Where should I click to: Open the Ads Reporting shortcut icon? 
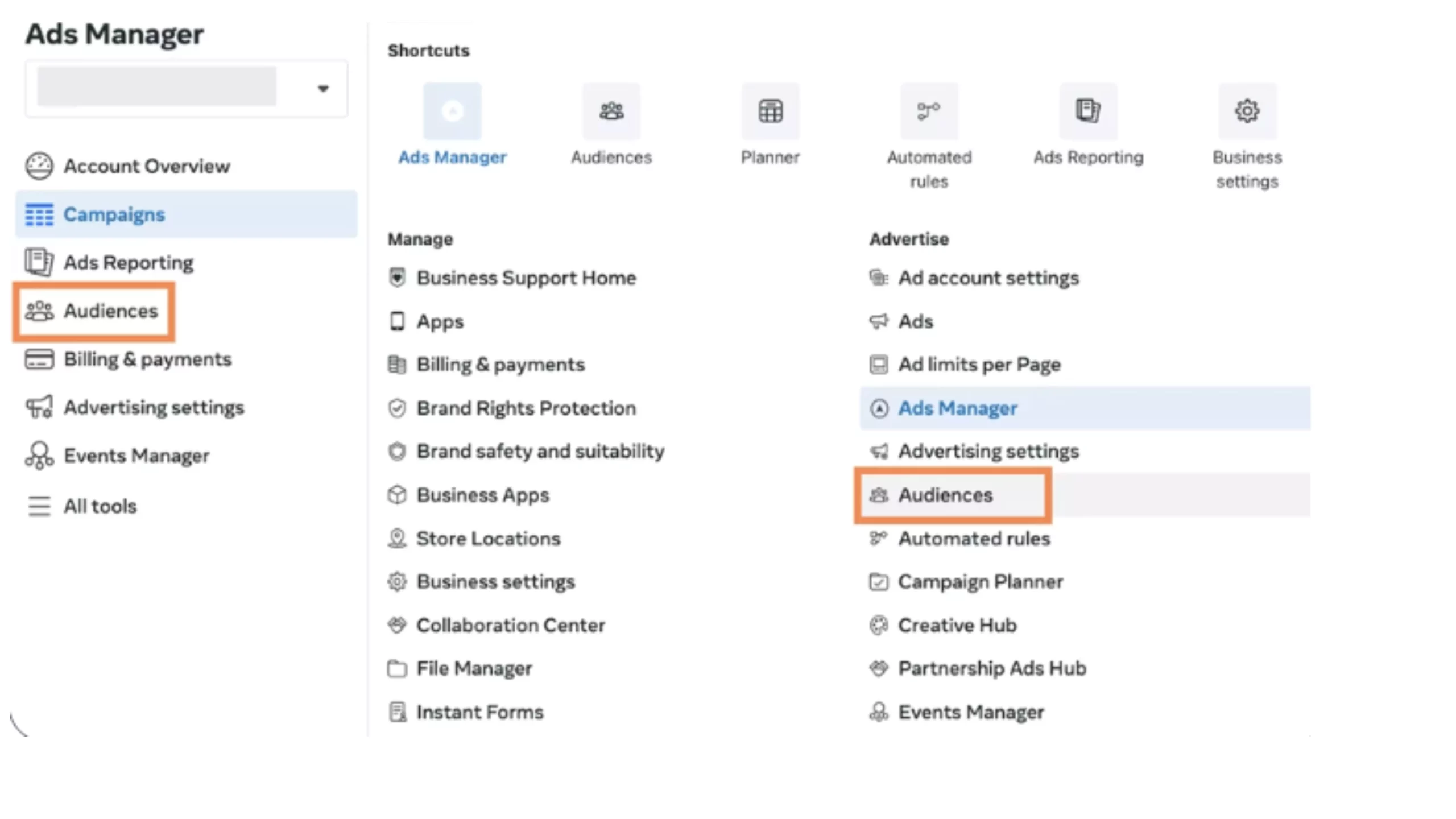pos(1088,111)
